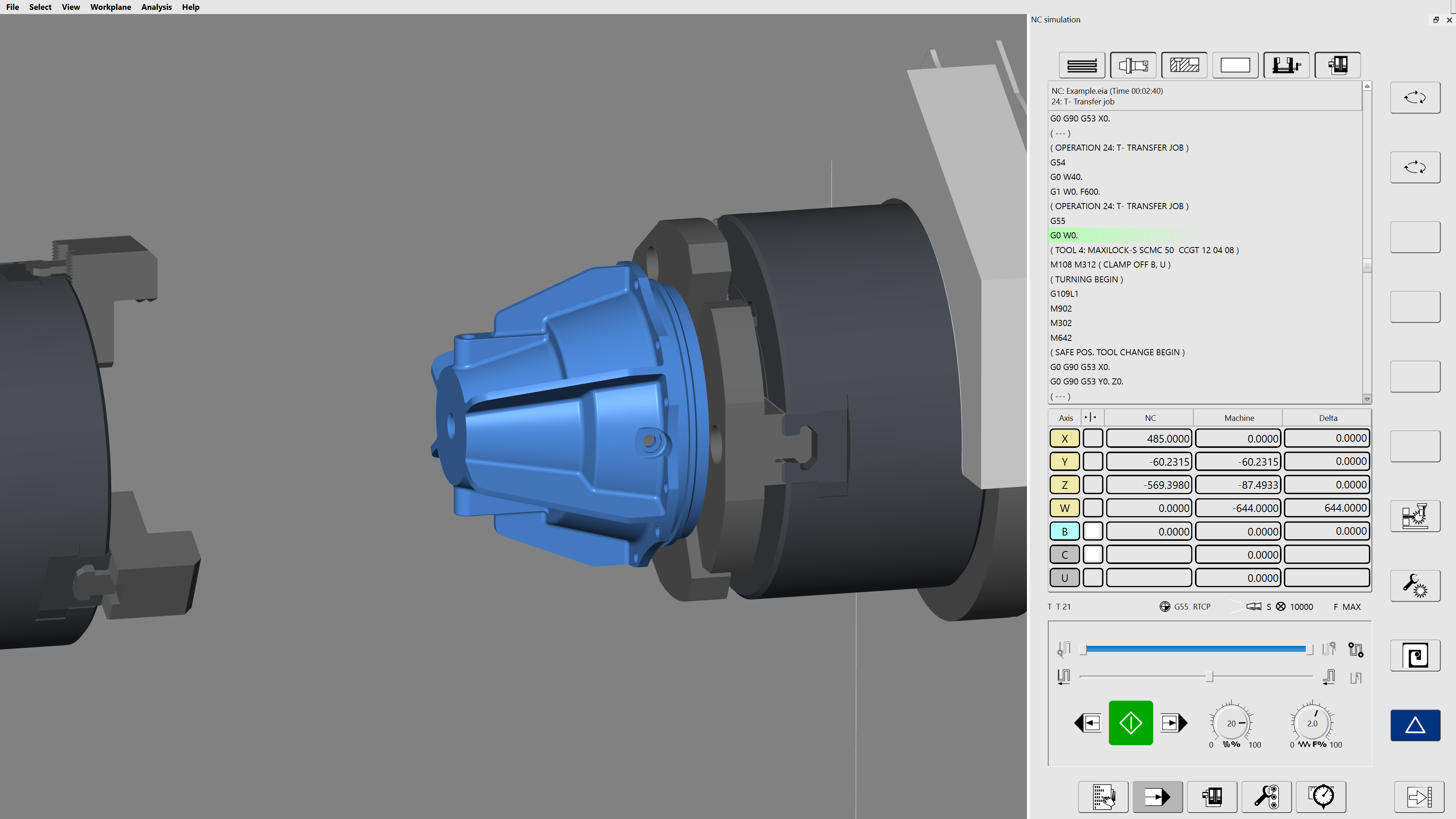Click the Y axis label button

[1064, 461]
